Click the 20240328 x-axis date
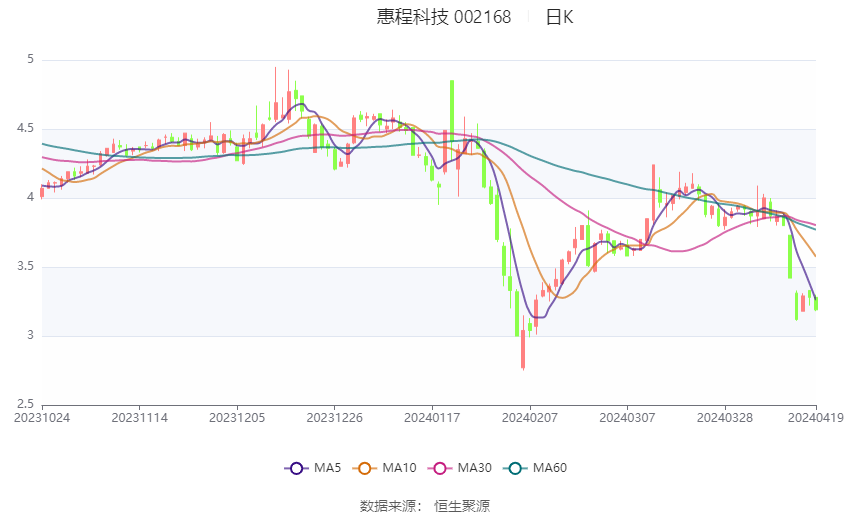The height and width of the screenshot is (518, 850). [x=725, y=417]
